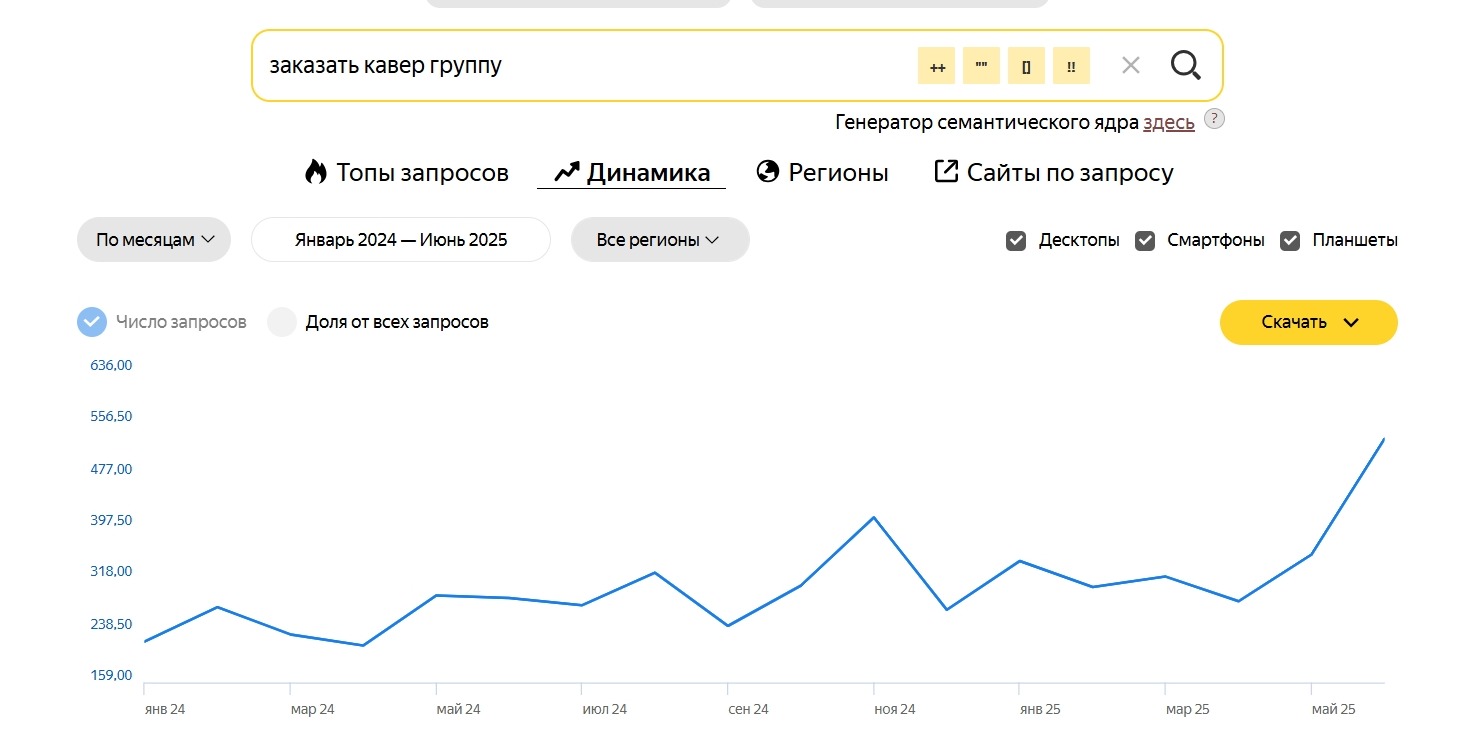The height and width of the screenshot is (736, 1482).
Task: Expand the По месяцам dropdown
Action: (x=154, y=240)
